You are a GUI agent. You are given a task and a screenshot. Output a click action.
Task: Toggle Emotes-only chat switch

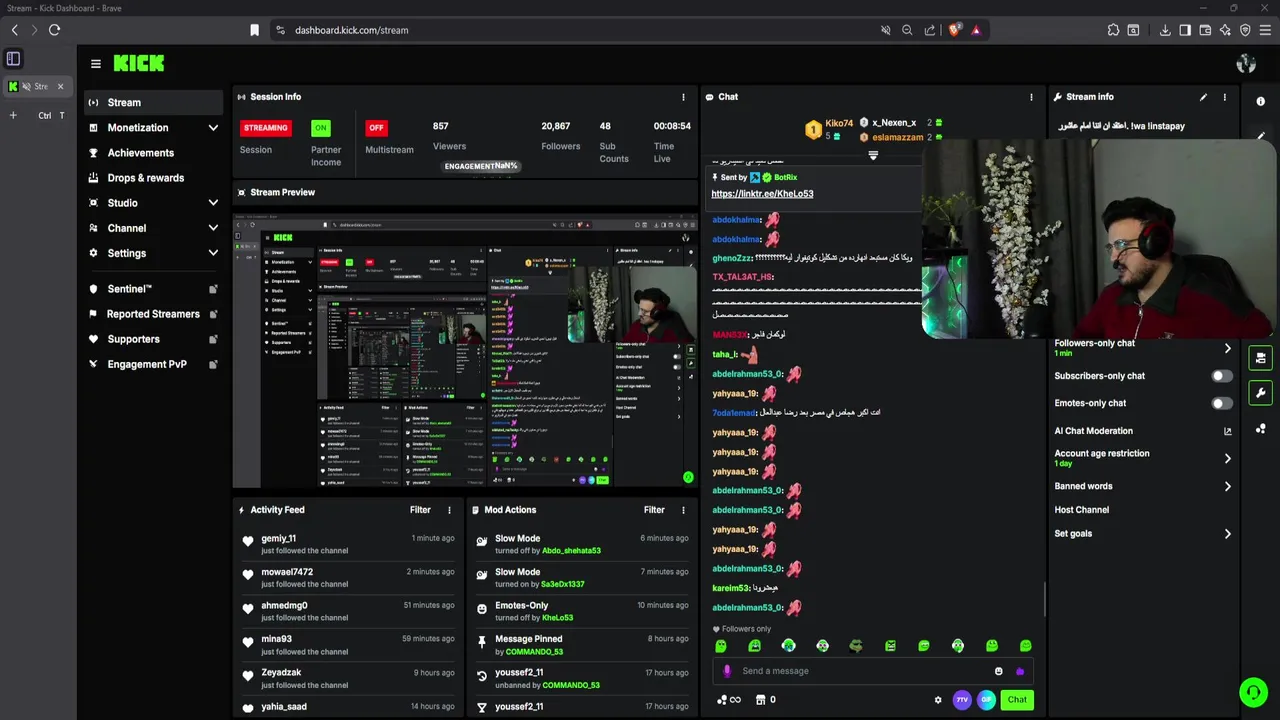pyautogui.click(x=1222, y=403)
